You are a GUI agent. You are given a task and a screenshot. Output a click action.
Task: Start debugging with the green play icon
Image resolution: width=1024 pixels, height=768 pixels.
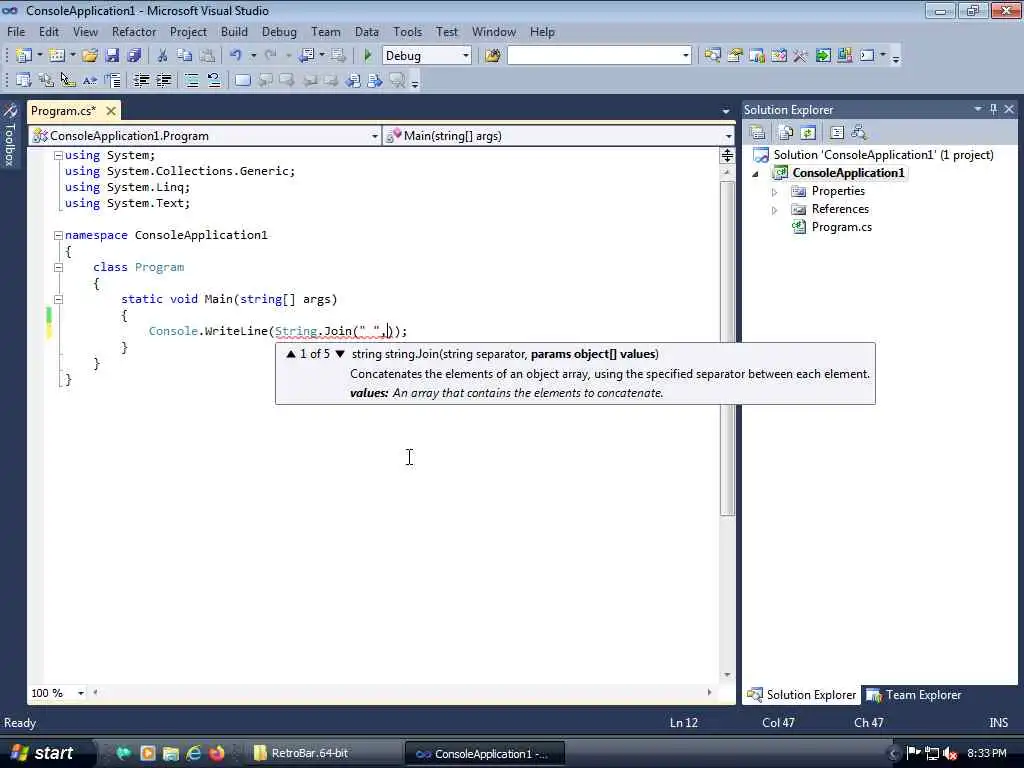tap(368, 56)
